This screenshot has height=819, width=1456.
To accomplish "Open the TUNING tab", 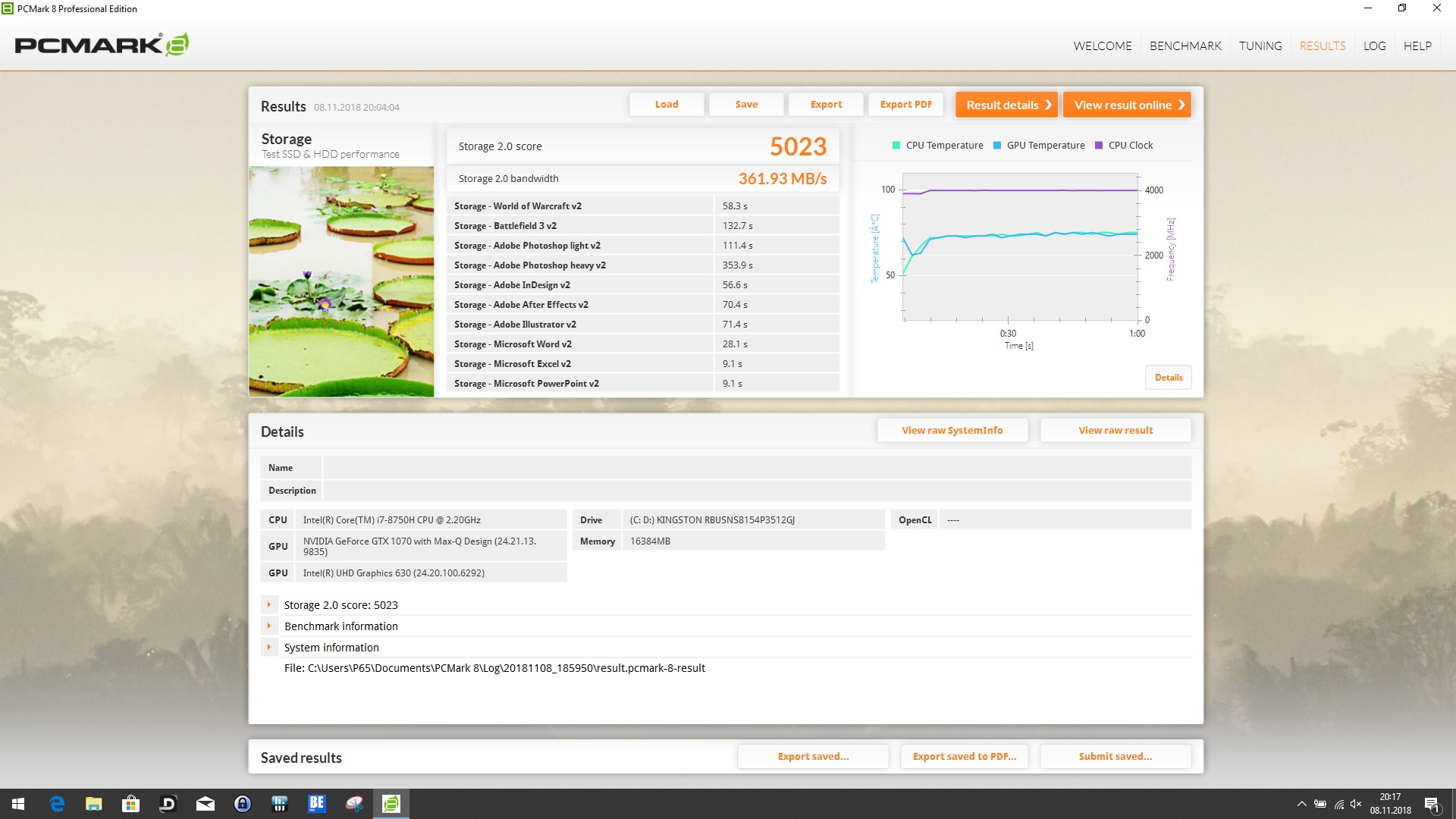I will click(1260, 45).
